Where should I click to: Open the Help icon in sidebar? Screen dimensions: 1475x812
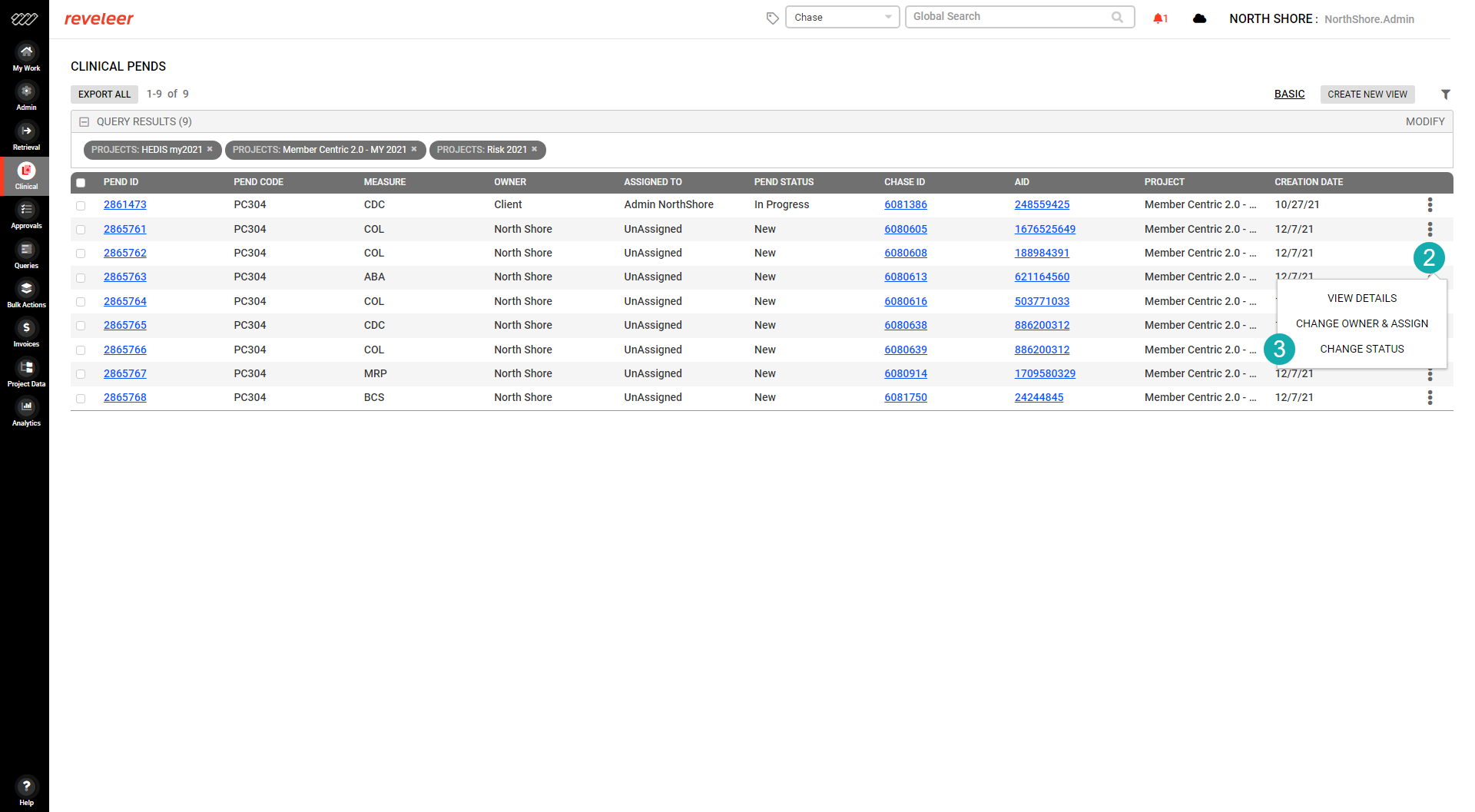tap(26, 791)
